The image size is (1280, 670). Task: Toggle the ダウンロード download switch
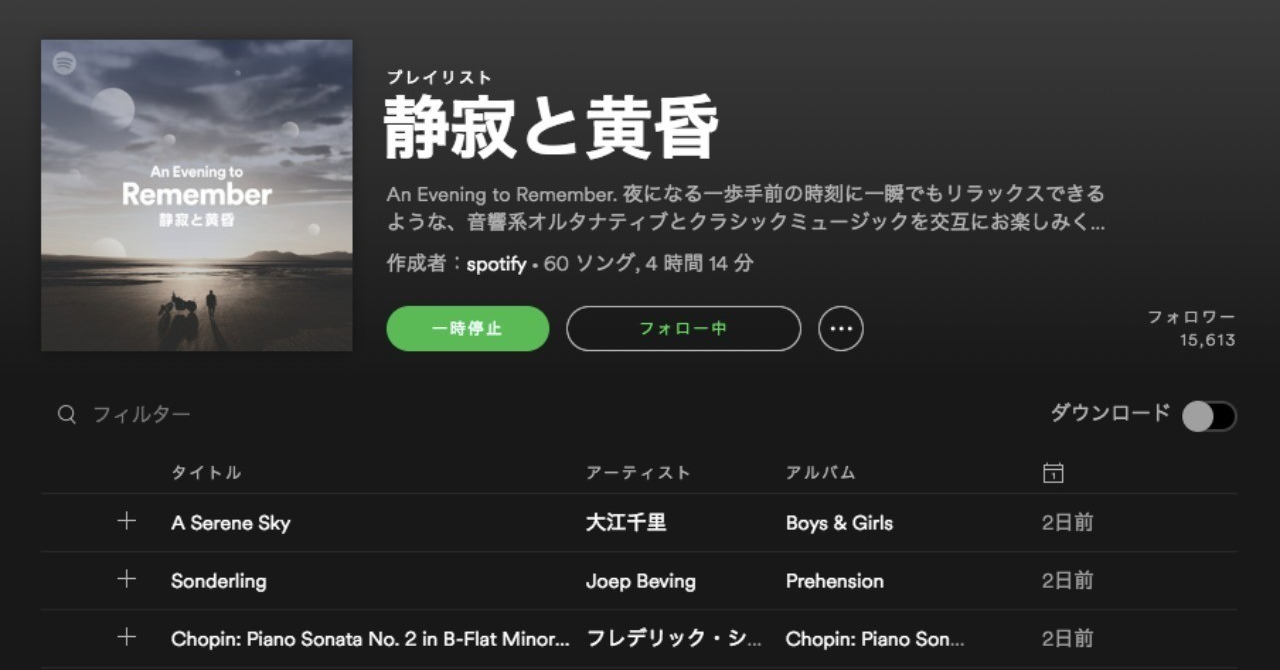click(x=1209, y=415)
